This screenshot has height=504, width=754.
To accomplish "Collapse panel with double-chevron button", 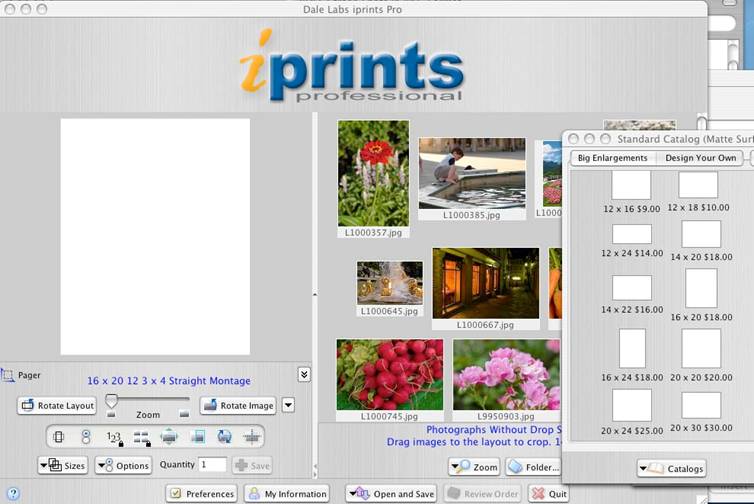I will click(x=304, y=374).
